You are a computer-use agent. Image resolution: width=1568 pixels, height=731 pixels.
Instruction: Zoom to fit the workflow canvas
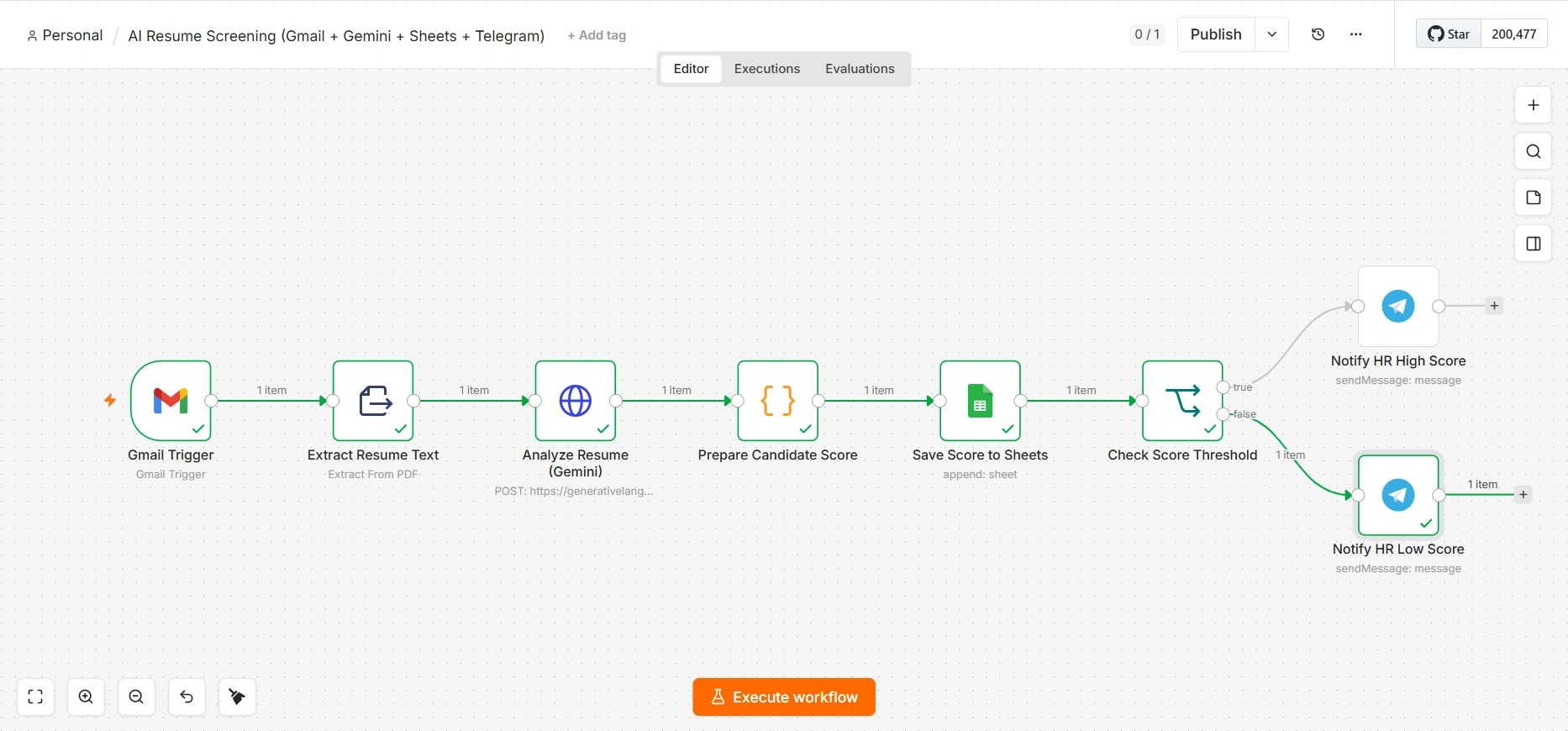35,697
